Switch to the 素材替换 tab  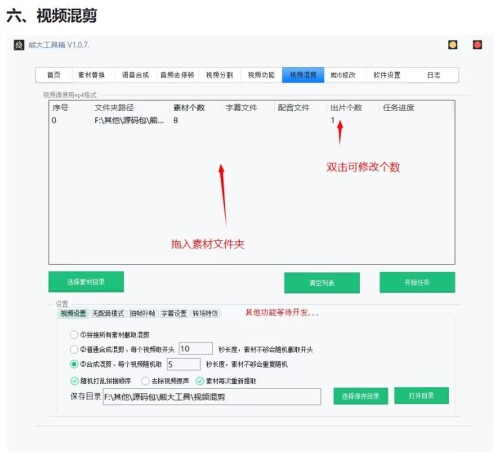92,75
